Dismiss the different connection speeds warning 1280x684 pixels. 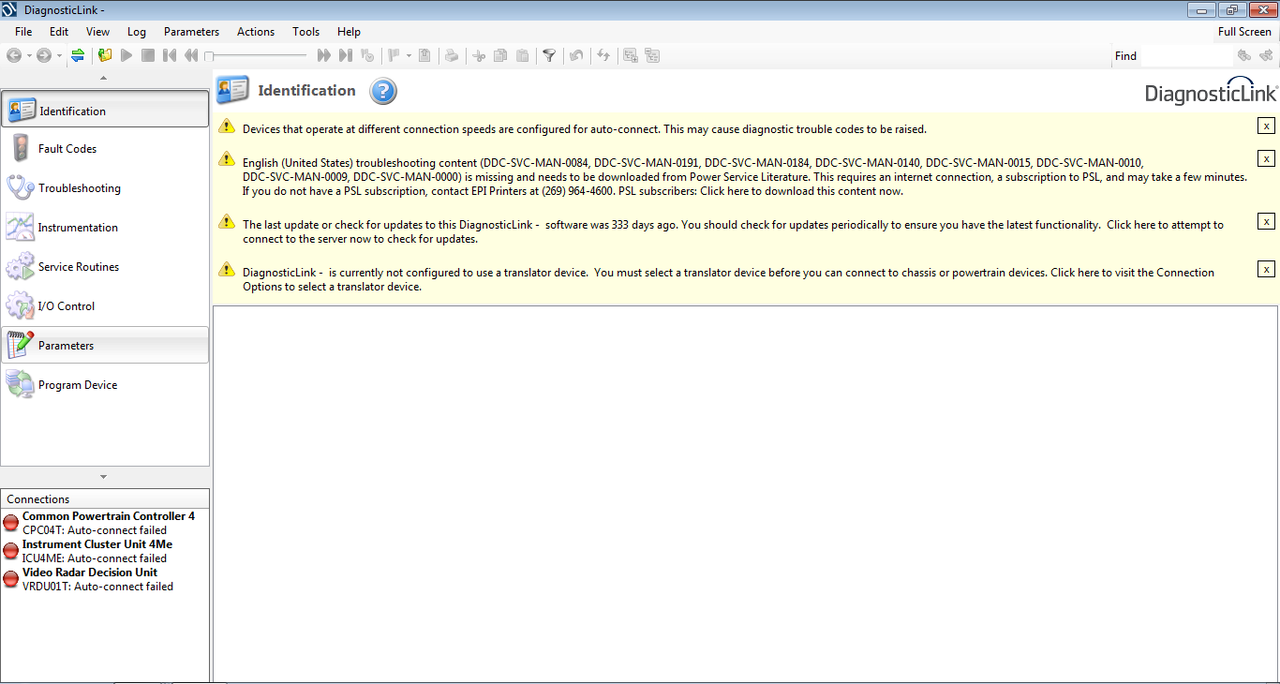pos(1266,126)
